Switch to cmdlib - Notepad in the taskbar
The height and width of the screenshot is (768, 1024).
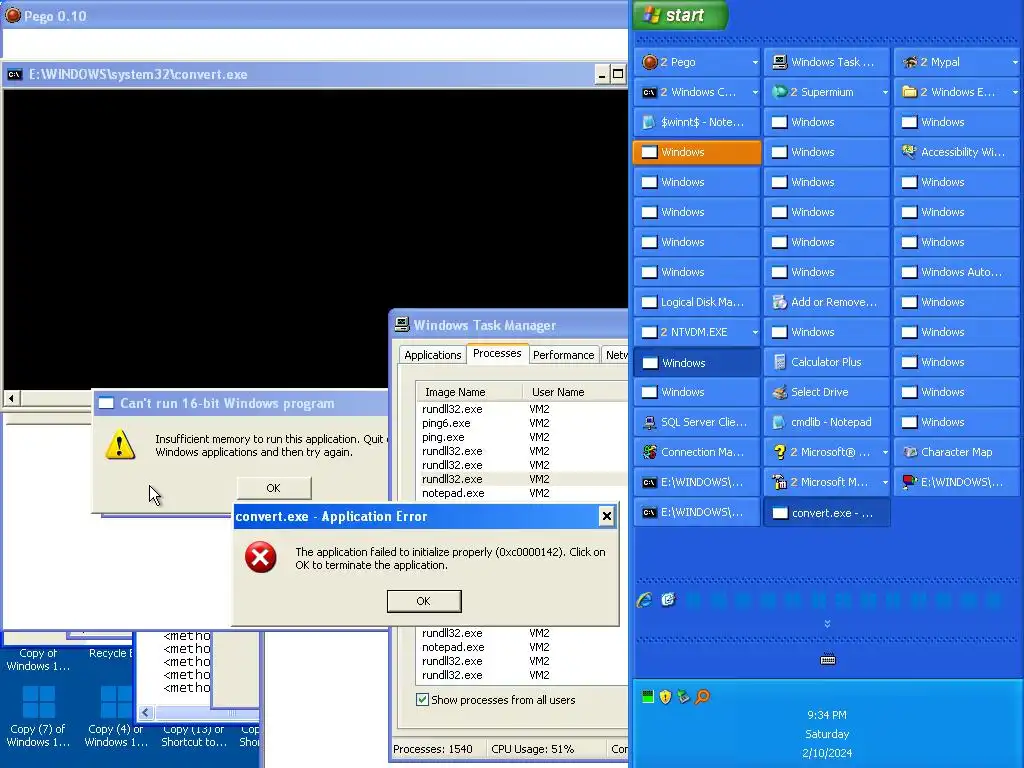826,423
